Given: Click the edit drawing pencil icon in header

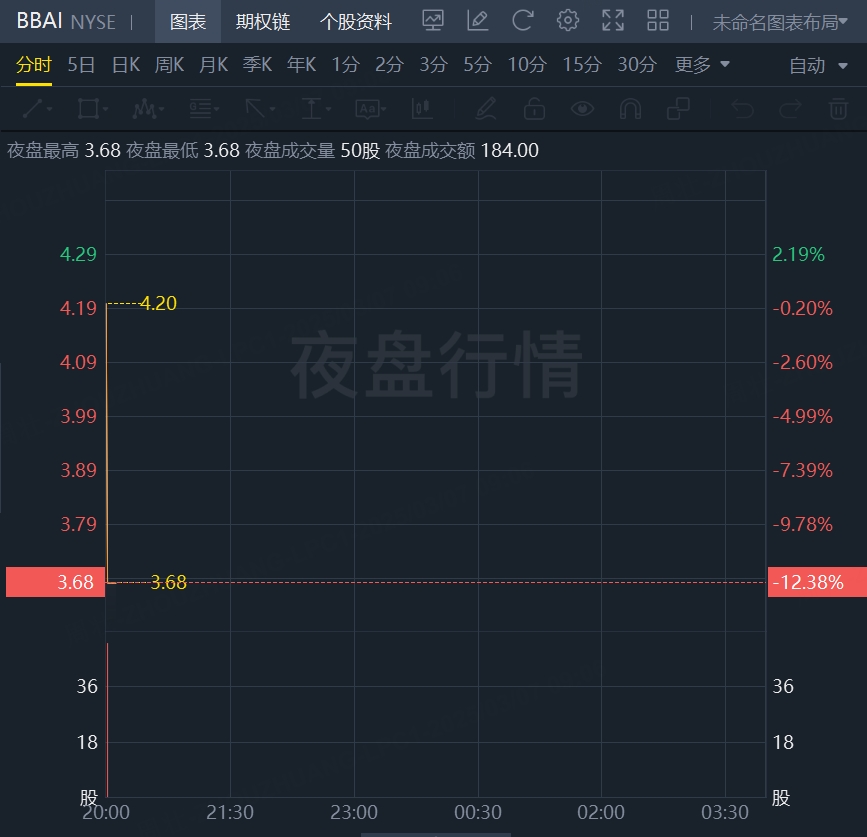Looking at the screenshot, I should click(477, 21).
